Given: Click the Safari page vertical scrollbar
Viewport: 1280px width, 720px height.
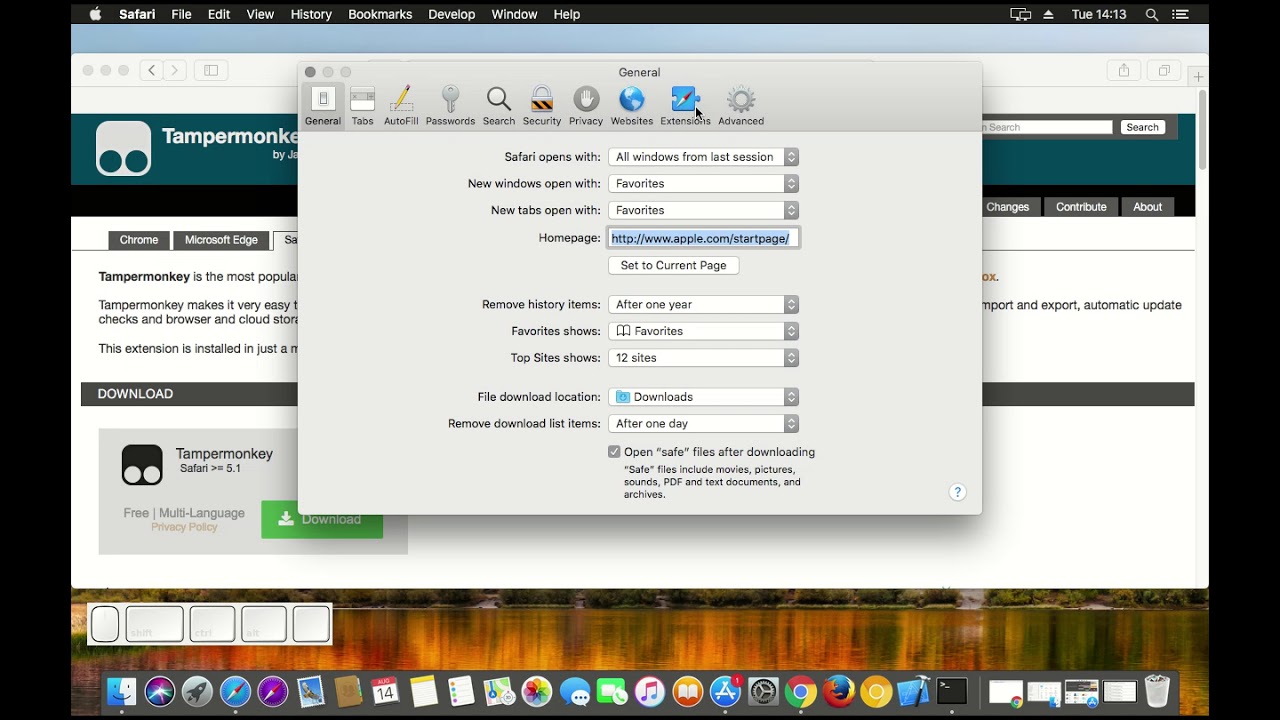Looking at the screenshot, I should point(1202,130).
